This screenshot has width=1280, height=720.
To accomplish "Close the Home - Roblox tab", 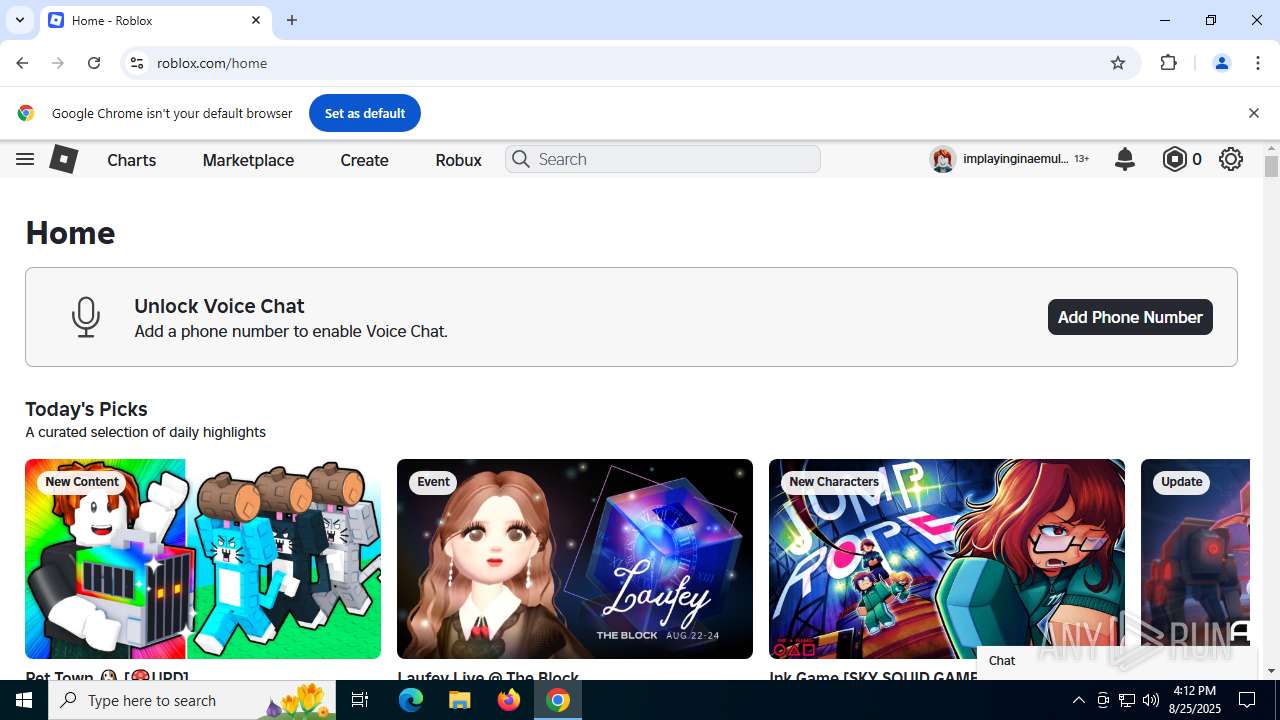I will click(256, 20).
